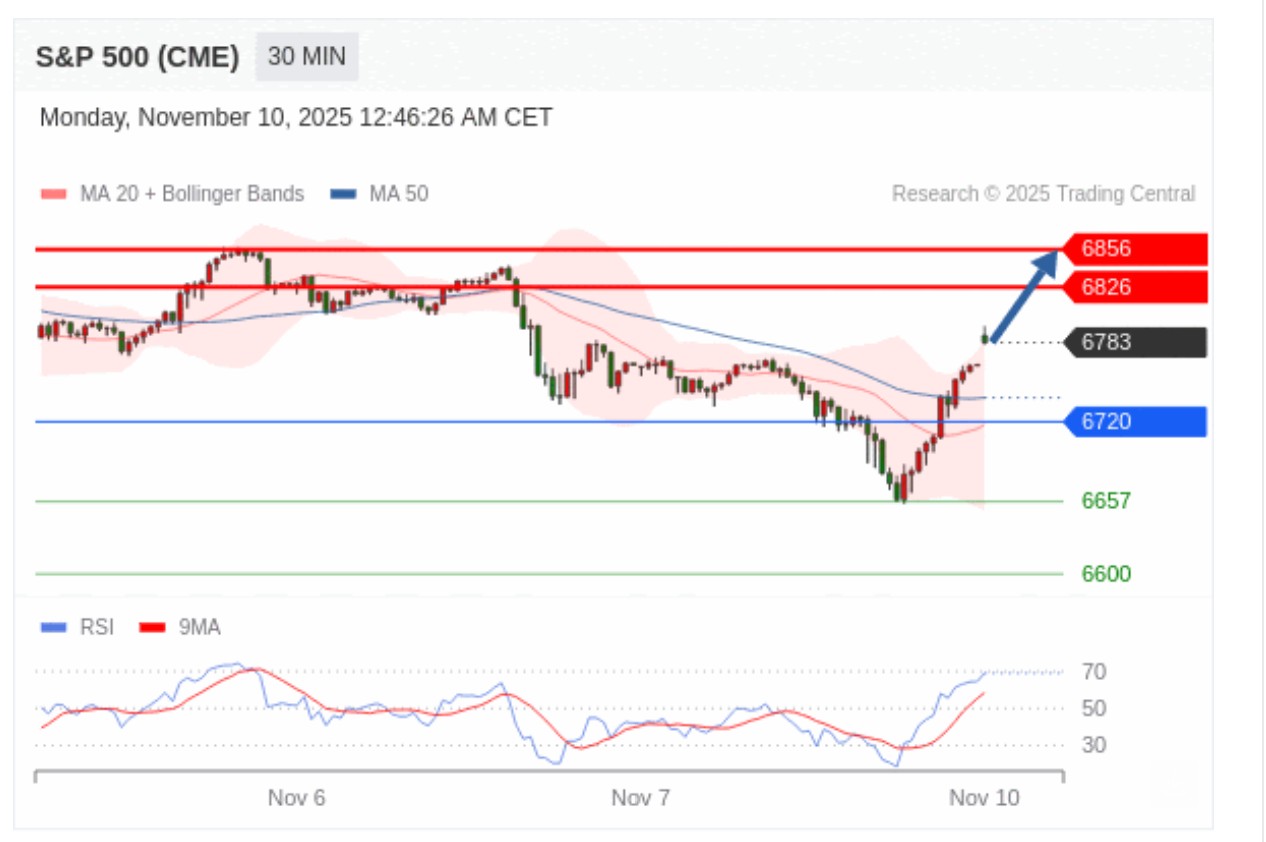Click the S&P 500 (CME) title
1266x842 pixels.
(137, 57)
